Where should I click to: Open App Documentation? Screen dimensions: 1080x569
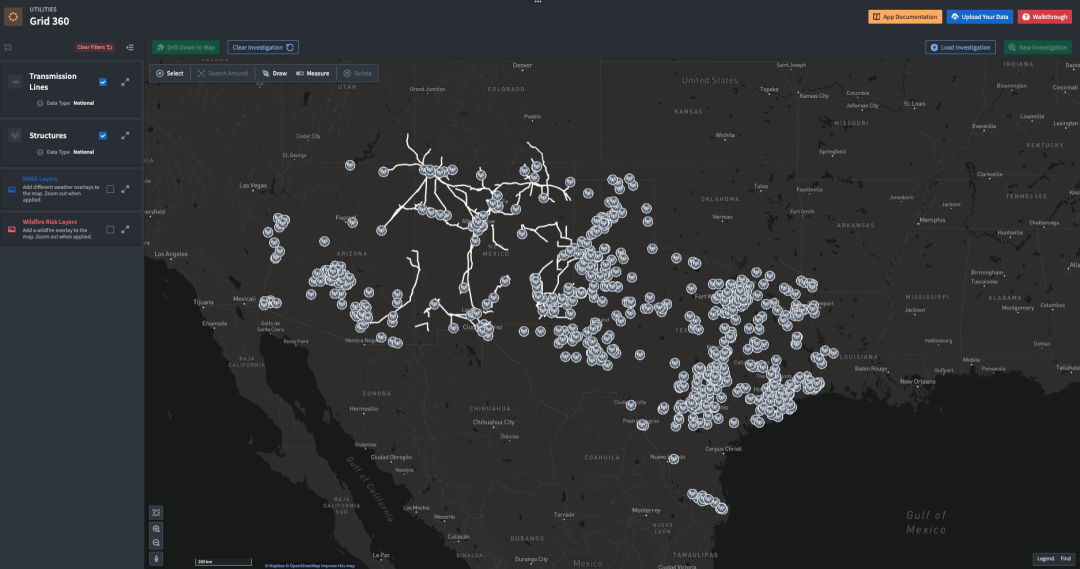[905, 17]
